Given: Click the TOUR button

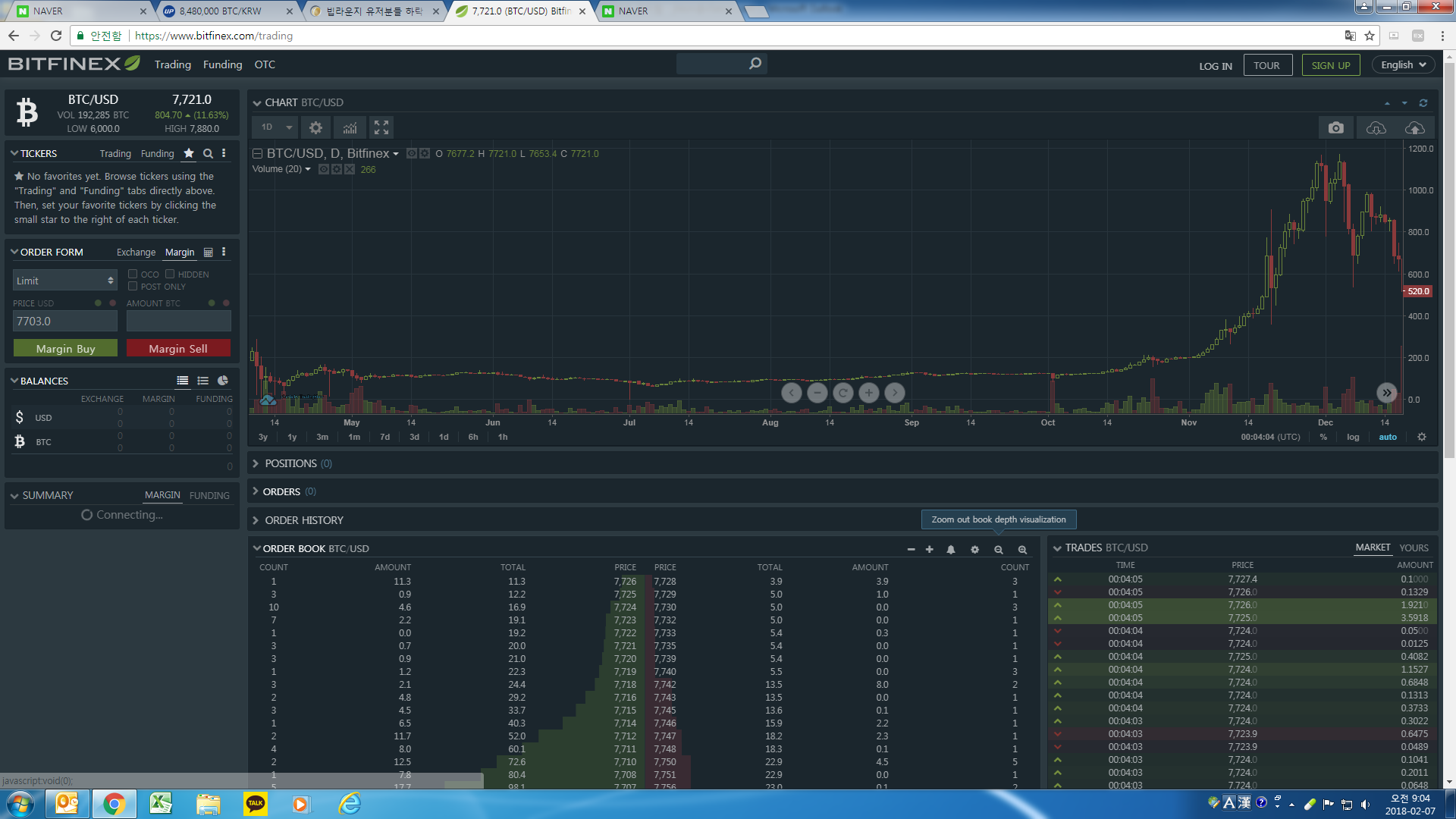Looking at the screenshot, I should (x=1266, y=65).
